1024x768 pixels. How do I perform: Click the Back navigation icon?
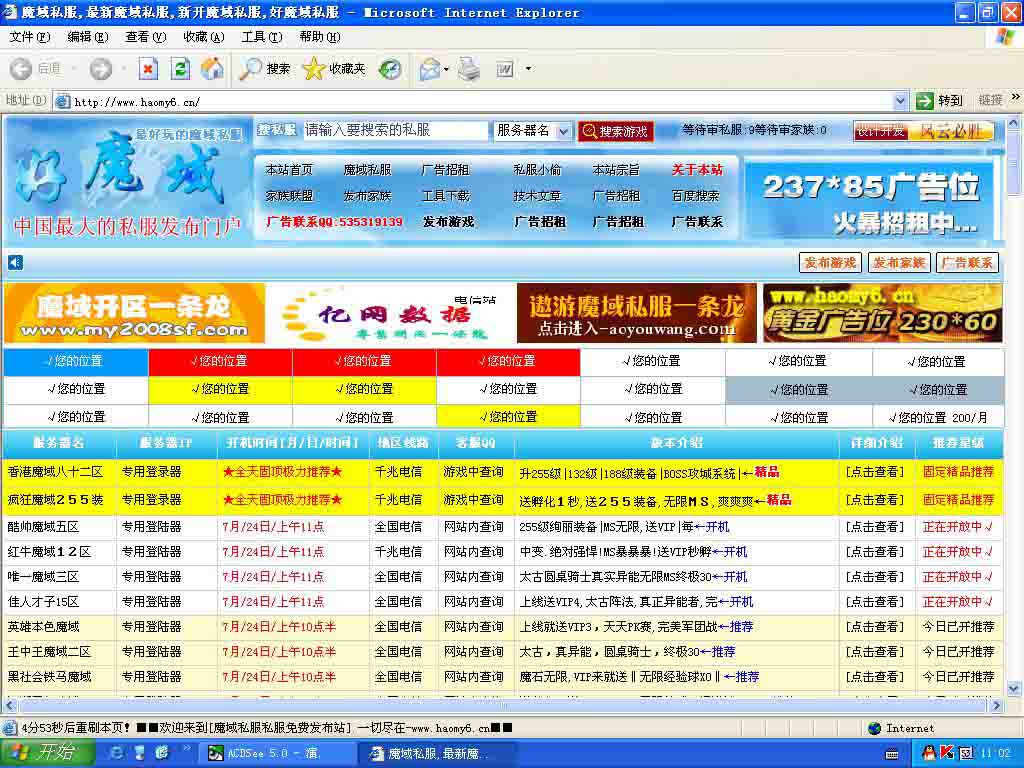tap(20, 70)
